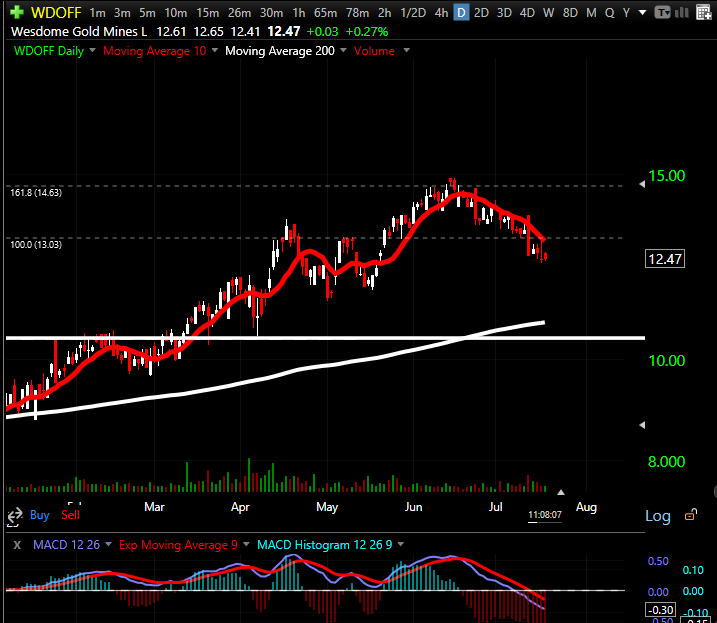This screenshot has height=623, width=717.
Task: Switch to the W weekly timeframe
Action: tap(548, 13)
